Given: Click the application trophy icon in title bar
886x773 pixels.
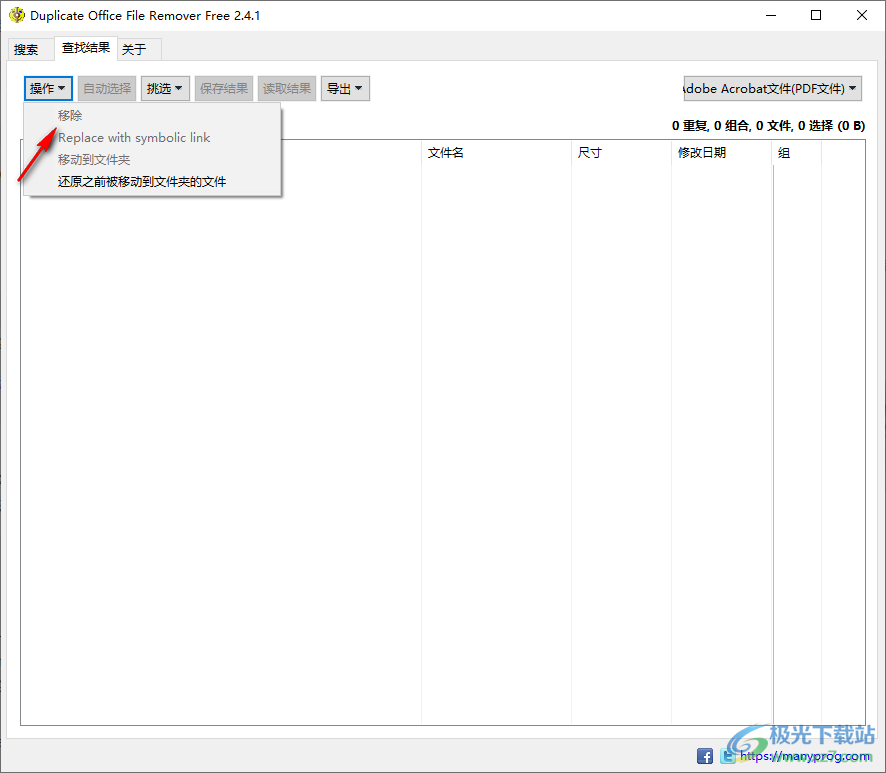Looking at the screenshot, I should [17, 15].
